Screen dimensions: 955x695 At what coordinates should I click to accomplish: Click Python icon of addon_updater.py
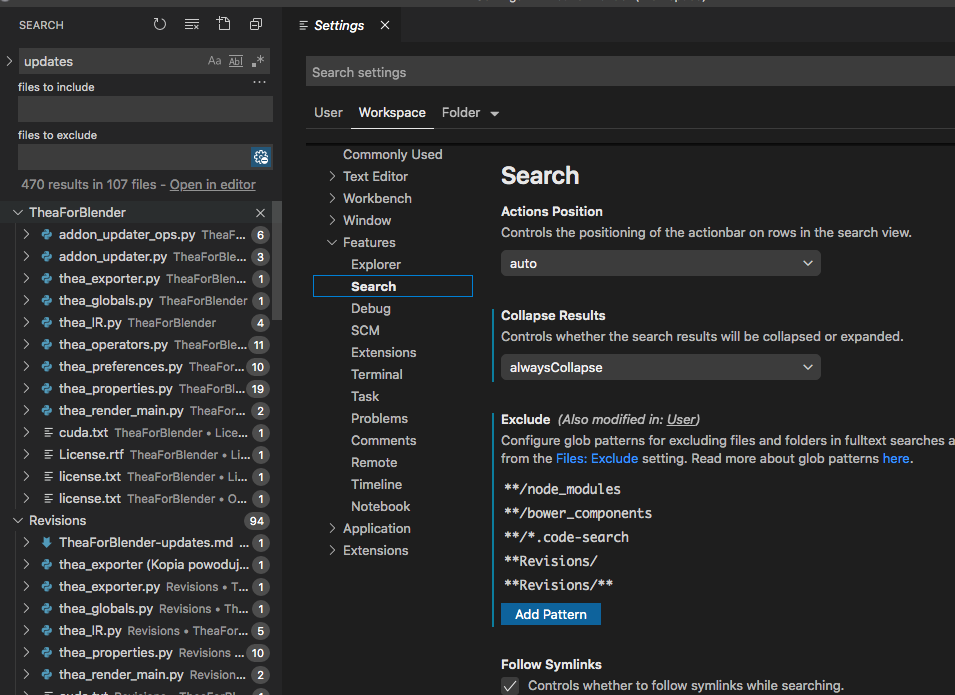(x=46, y=256)
